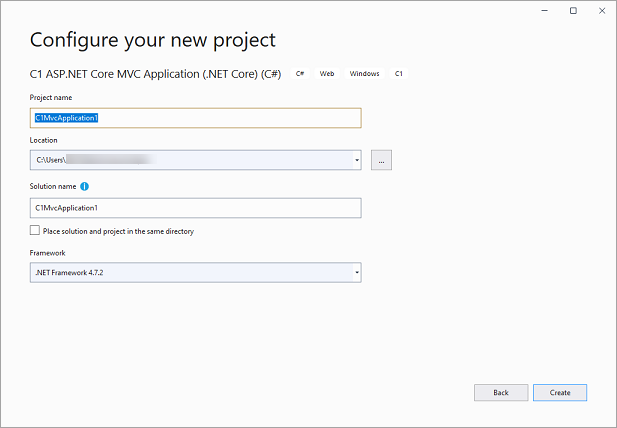Click the C1 ASP.NET Core MVC Application template title

point(156,74)
